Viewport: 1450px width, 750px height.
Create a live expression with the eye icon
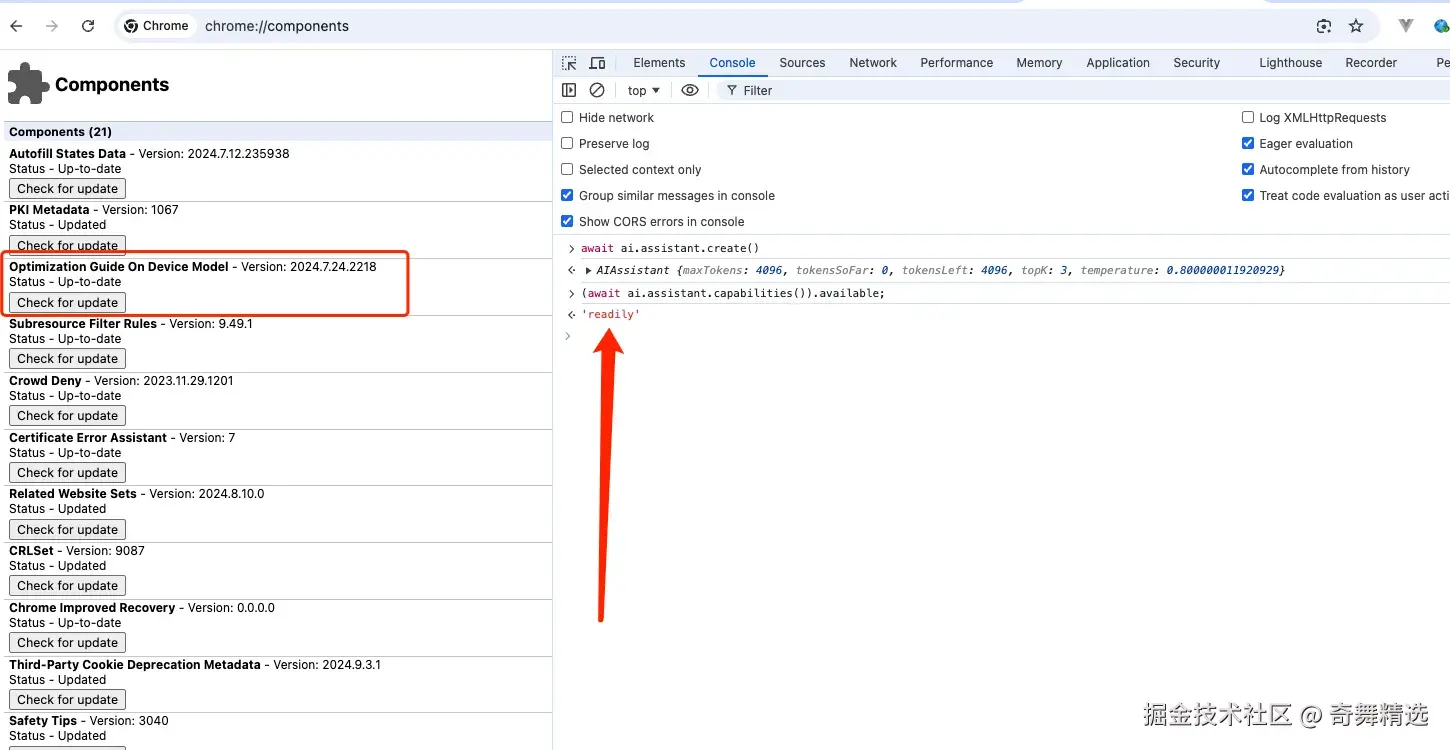tap(690, 90)
